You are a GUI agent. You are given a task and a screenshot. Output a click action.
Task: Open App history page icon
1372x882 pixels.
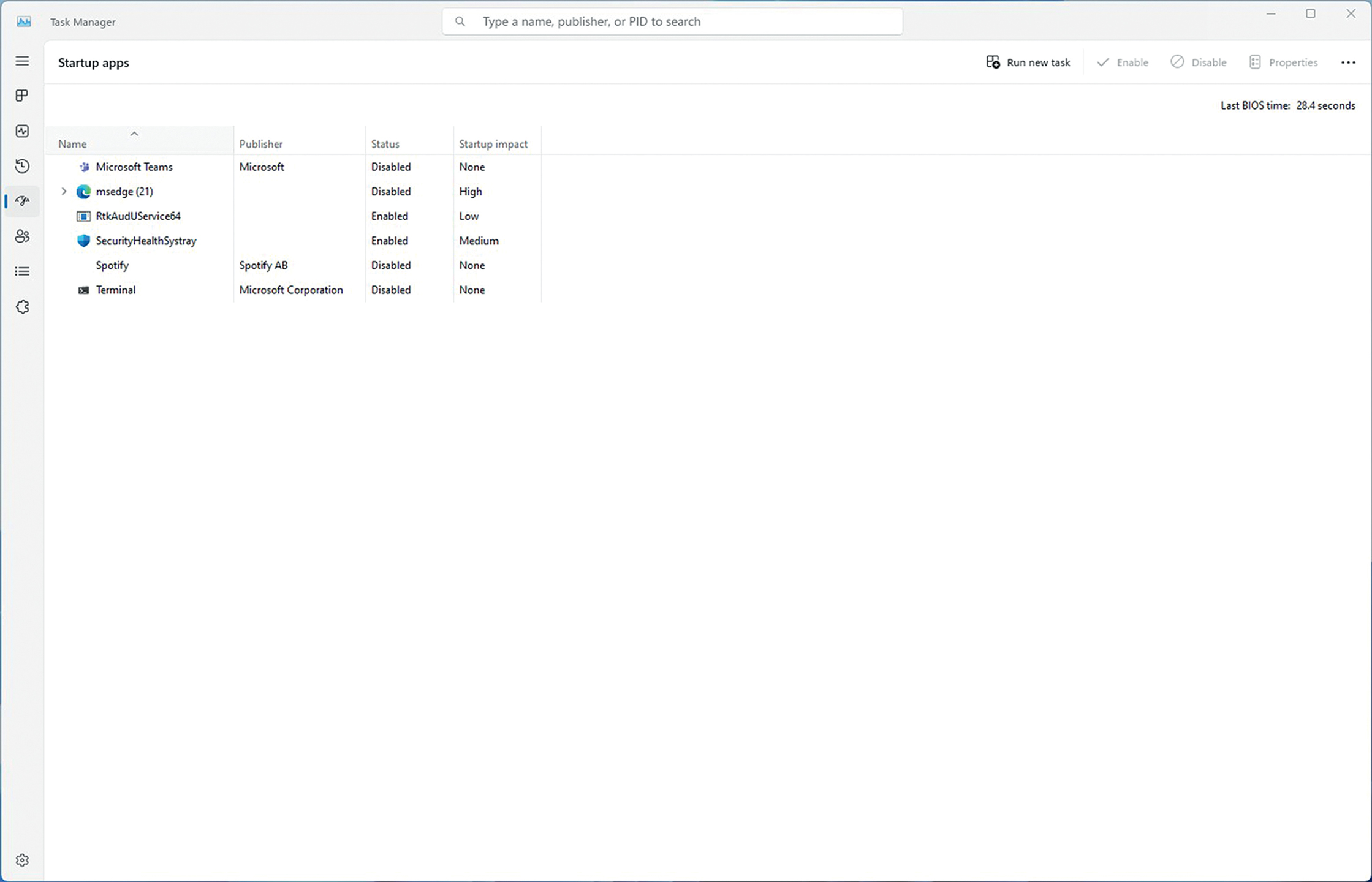pos(22,166)
